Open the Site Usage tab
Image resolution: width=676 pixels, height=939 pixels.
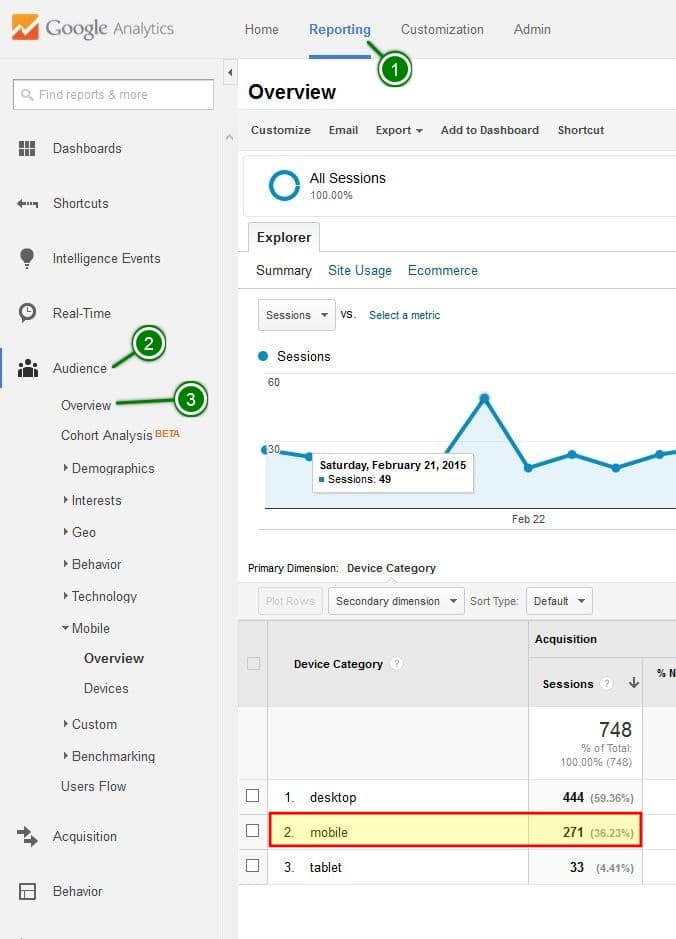pos(359,270)
